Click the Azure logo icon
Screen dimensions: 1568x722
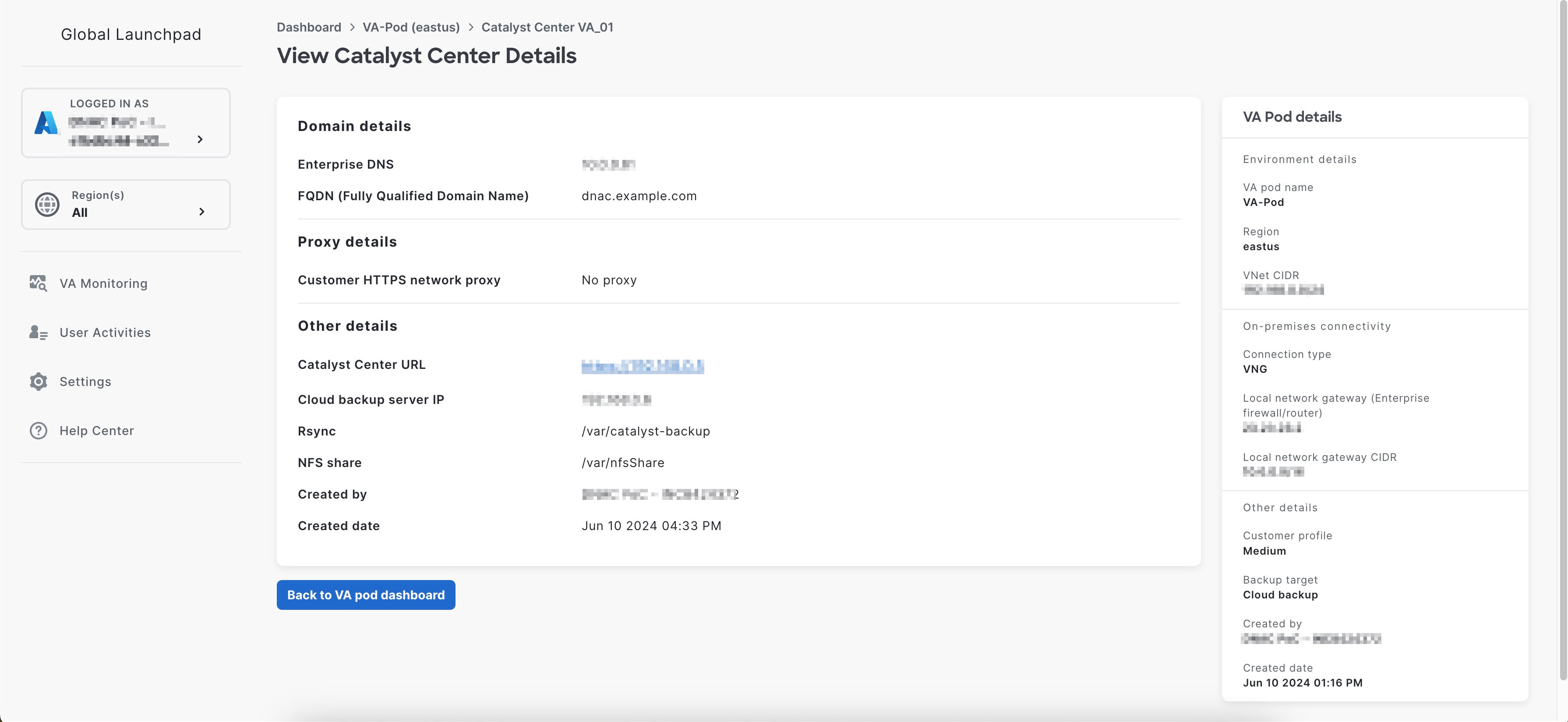coord(46,122)
